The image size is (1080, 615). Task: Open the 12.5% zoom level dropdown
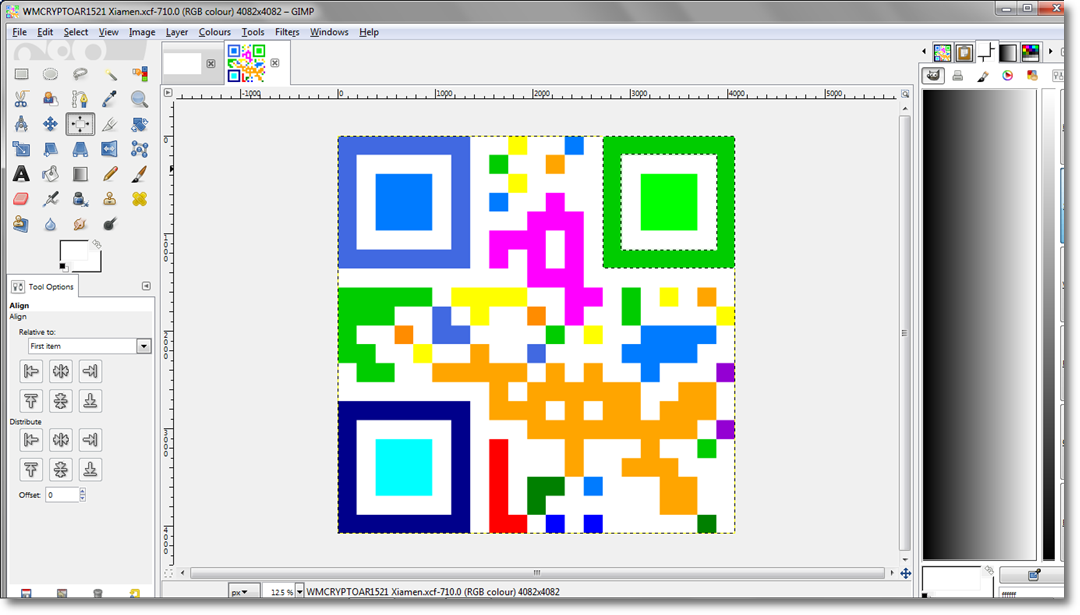click(x=300, y=592)
